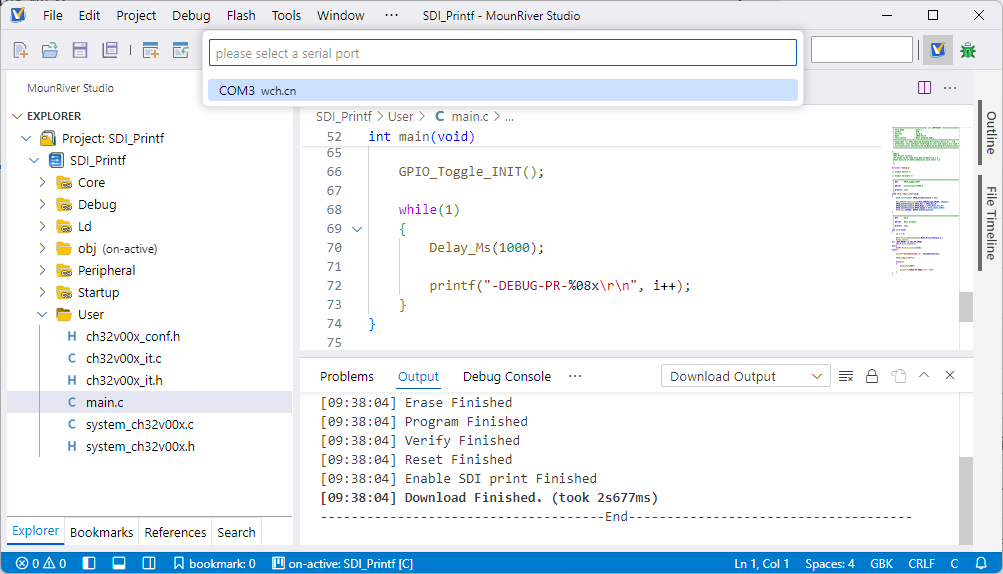Open the Download Output dropdown
The width and height of the screenshot is (1003, 574).
pos(745,376)
